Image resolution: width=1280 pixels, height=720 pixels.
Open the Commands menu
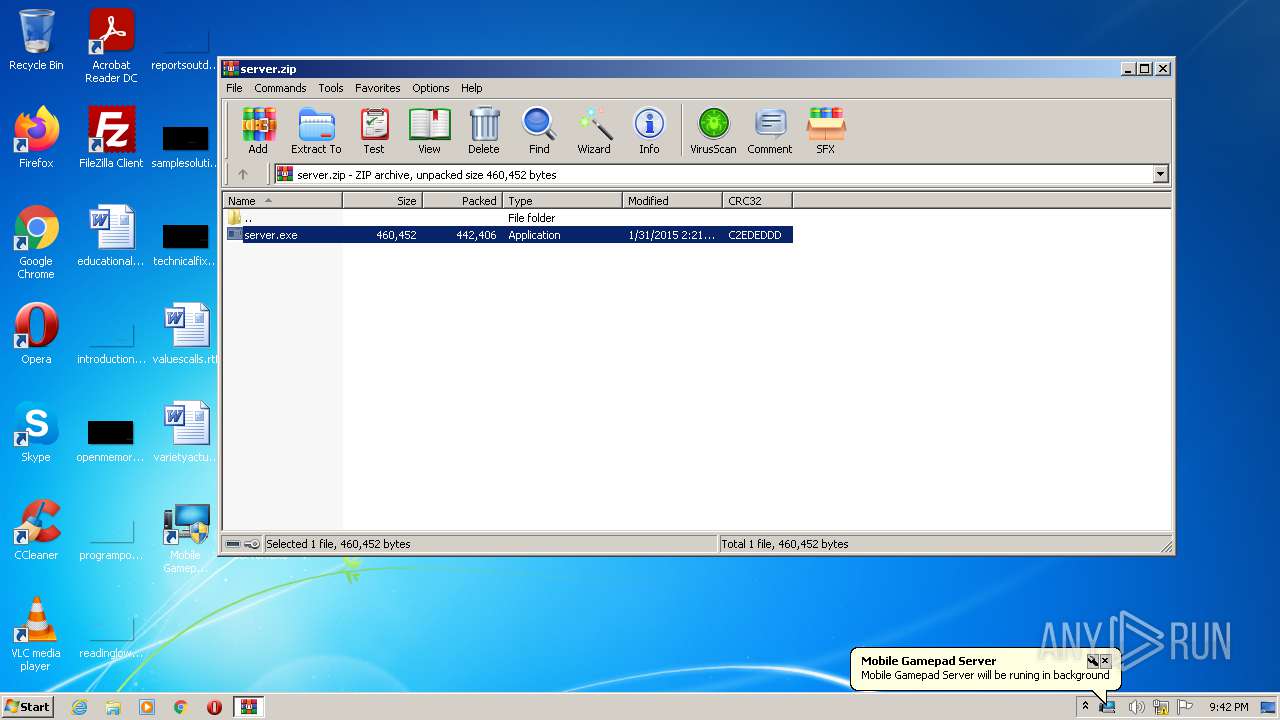[x=280, y=88]
